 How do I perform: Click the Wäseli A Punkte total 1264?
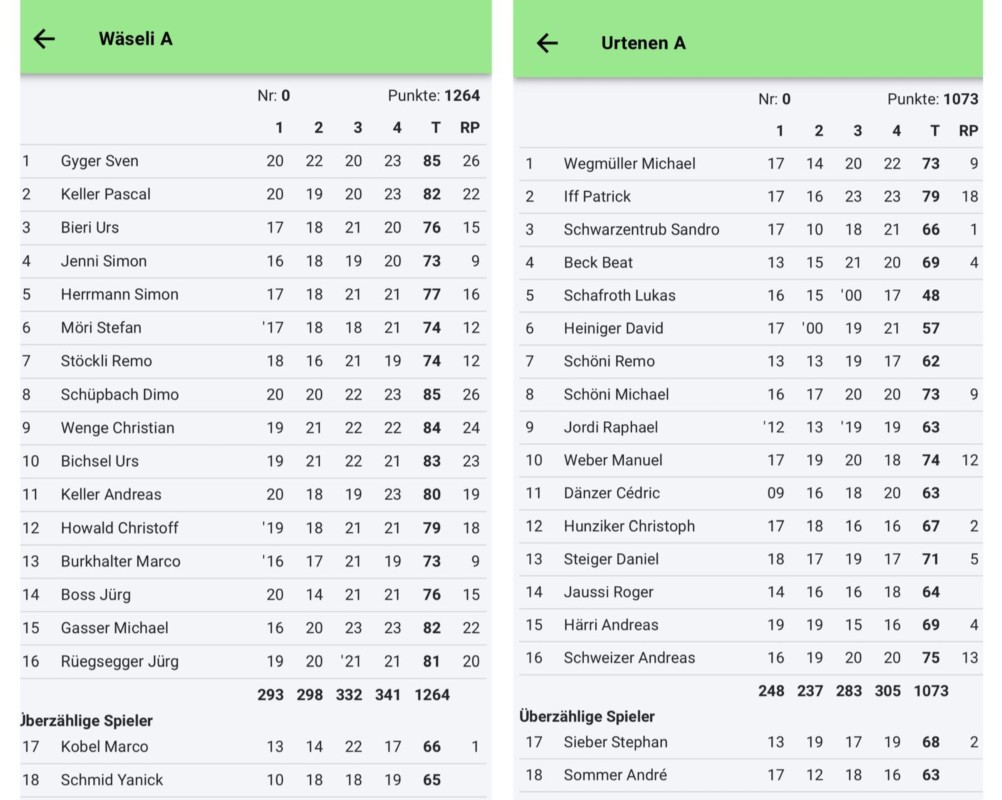point(462,96)
